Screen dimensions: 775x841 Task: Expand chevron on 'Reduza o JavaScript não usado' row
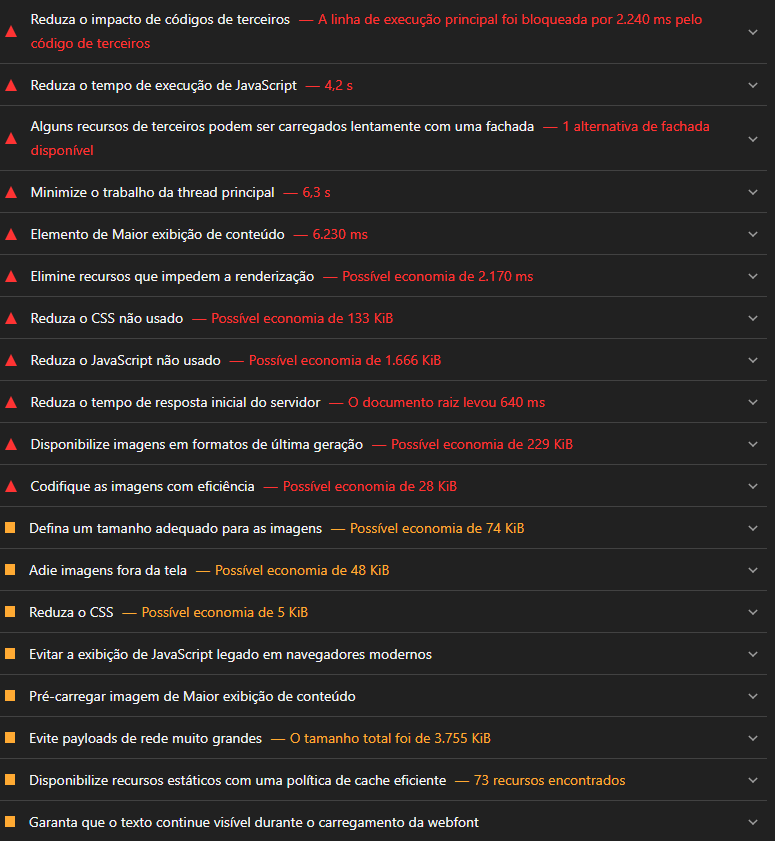pyautogui.click(x=753, y=360)
